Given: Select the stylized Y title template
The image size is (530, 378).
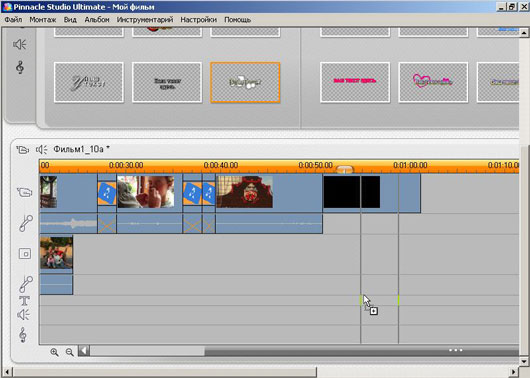Looking at the screenshot, I should pyautogui.click(x=89, y=82).
